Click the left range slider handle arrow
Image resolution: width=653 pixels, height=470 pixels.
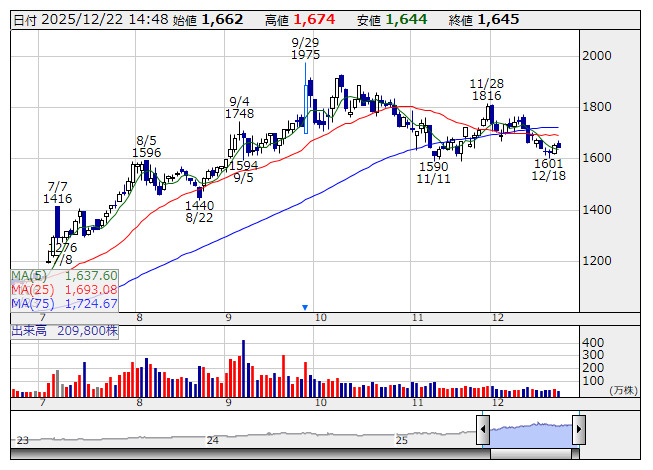point(483,429)
